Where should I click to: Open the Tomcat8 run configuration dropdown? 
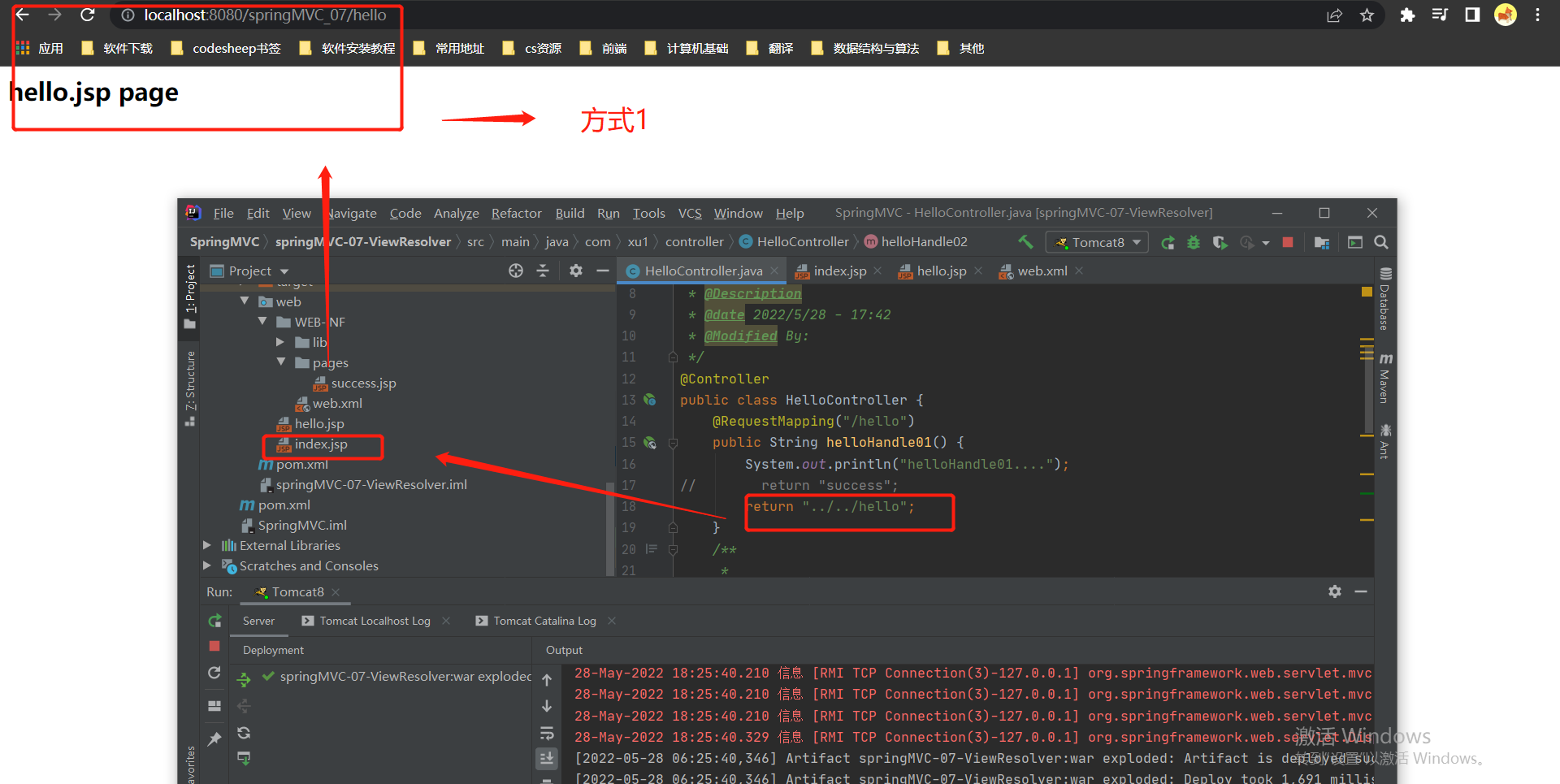1098,242
